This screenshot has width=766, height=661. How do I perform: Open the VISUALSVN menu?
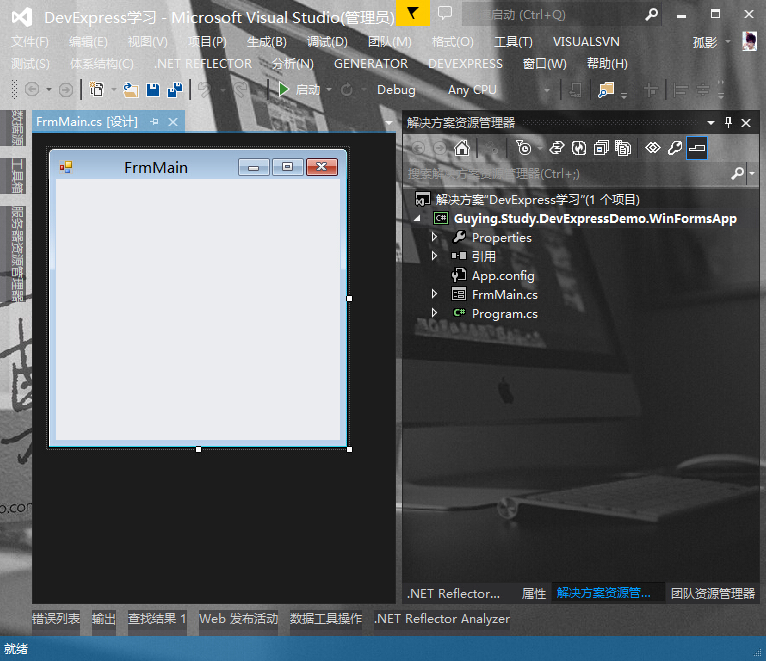(586, 42)
